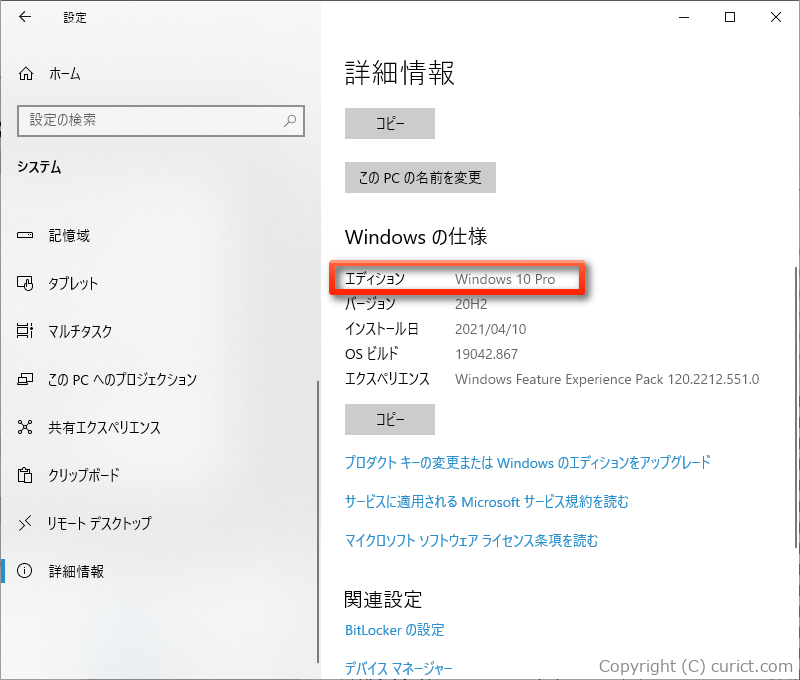Click the 関連設定 heading
Image resolution: width=800 pixels, height=680 pixels.
pos(383,599)
